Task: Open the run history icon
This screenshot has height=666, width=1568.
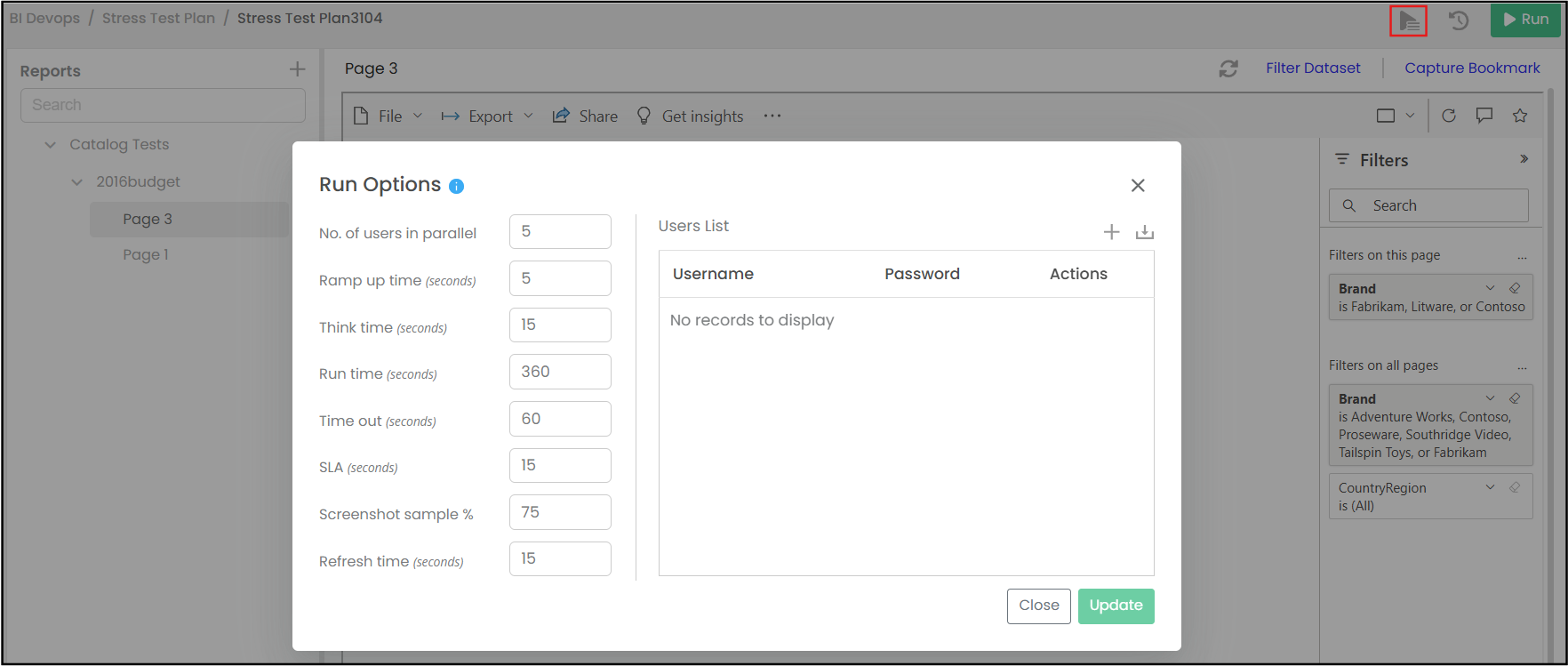Action: click(x=1458, y=20)
